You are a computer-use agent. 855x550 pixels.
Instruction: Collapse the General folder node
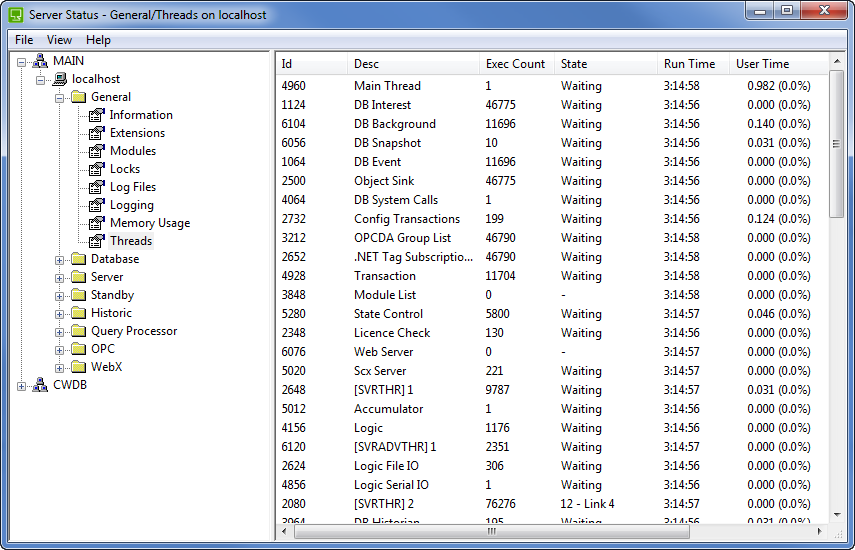coord(59,97)
